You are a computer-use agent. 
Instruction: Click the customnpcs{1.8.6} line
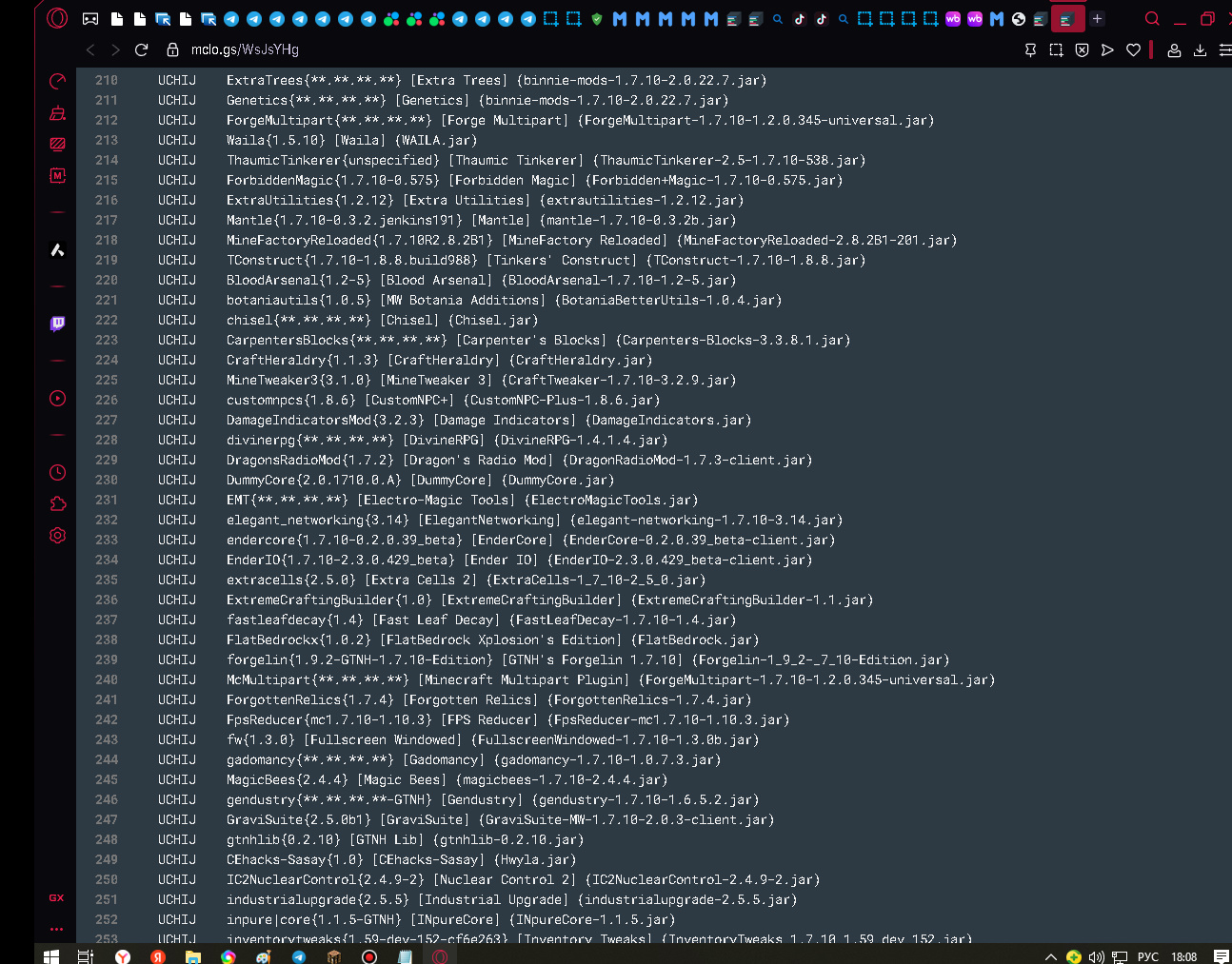[444, 400]
